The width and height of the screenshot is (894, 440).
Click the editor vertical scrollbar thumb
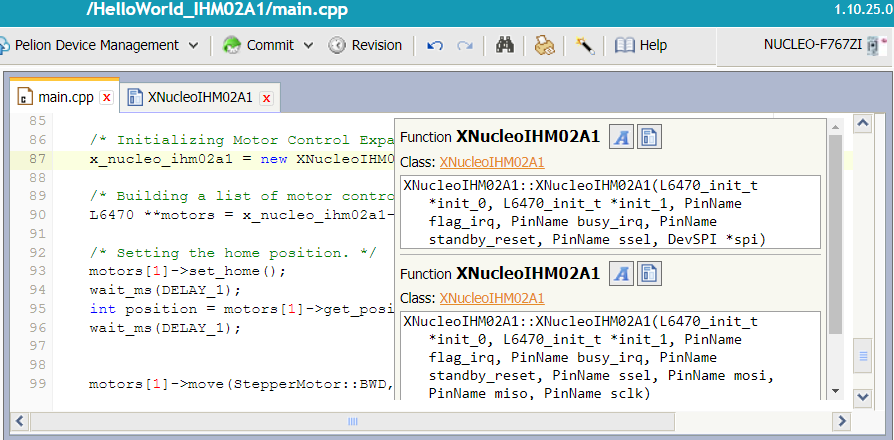(x=863, y=356)
